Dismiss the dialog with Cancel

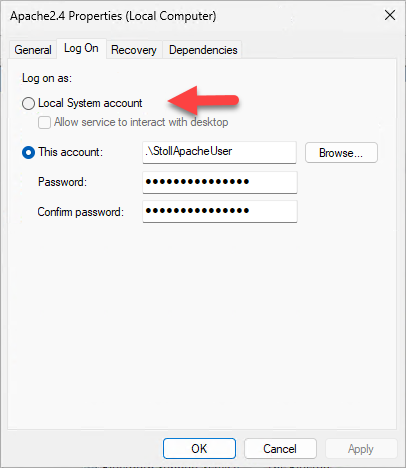pyautogui.click(x=280, y=449)
